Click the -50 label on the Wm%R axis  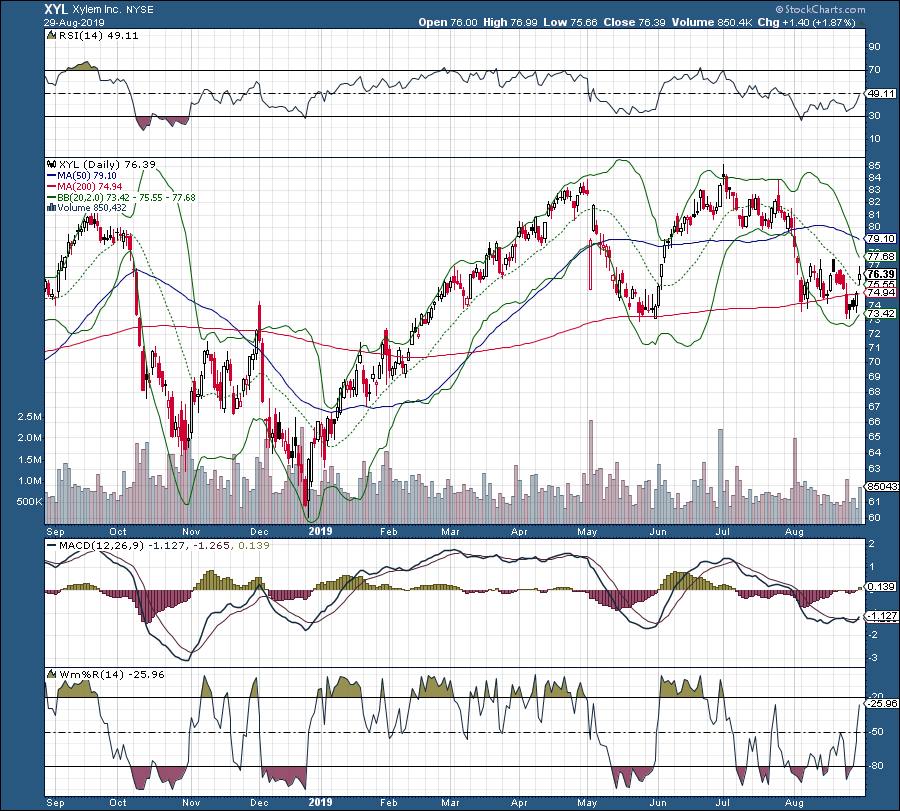click(x=875, y=732)
